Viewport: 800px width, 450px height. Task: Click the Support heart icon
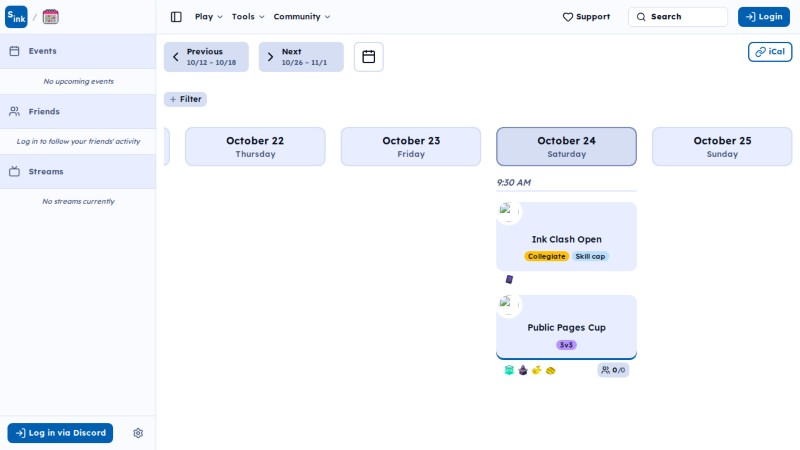coord(568,17)
